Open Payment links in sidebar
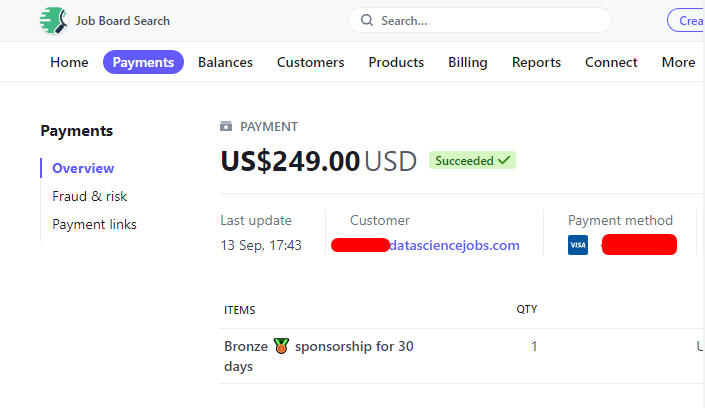Screen dimensions: 705x408 (94, 224)
